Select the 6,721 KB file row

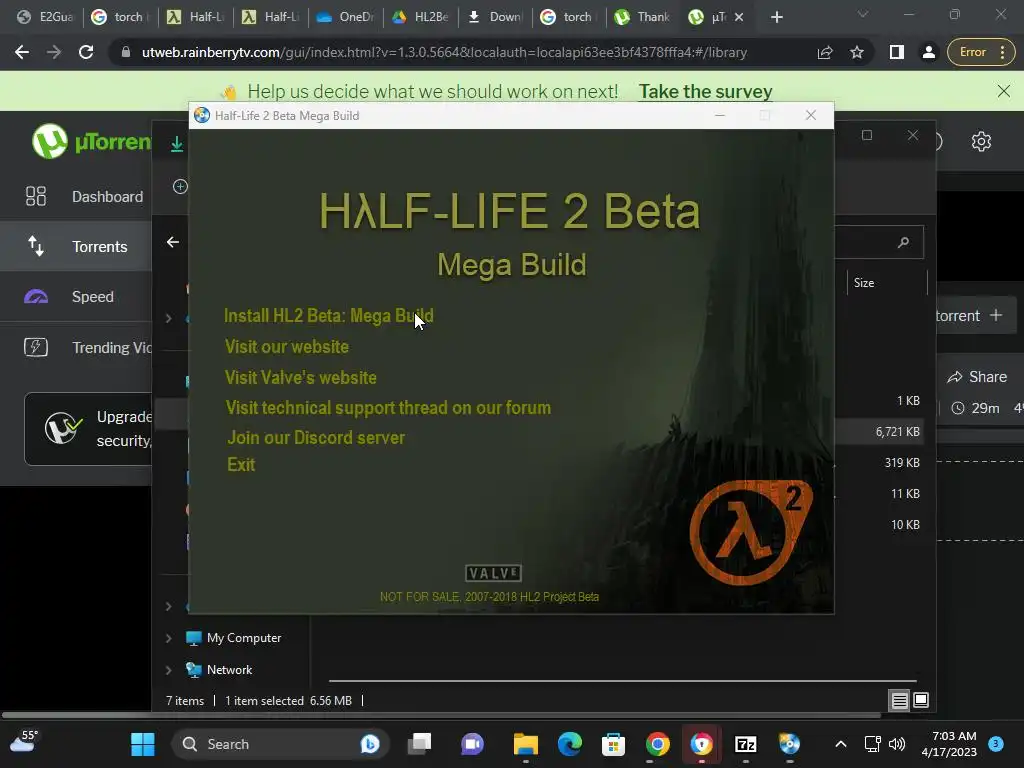tap(879, 432)
